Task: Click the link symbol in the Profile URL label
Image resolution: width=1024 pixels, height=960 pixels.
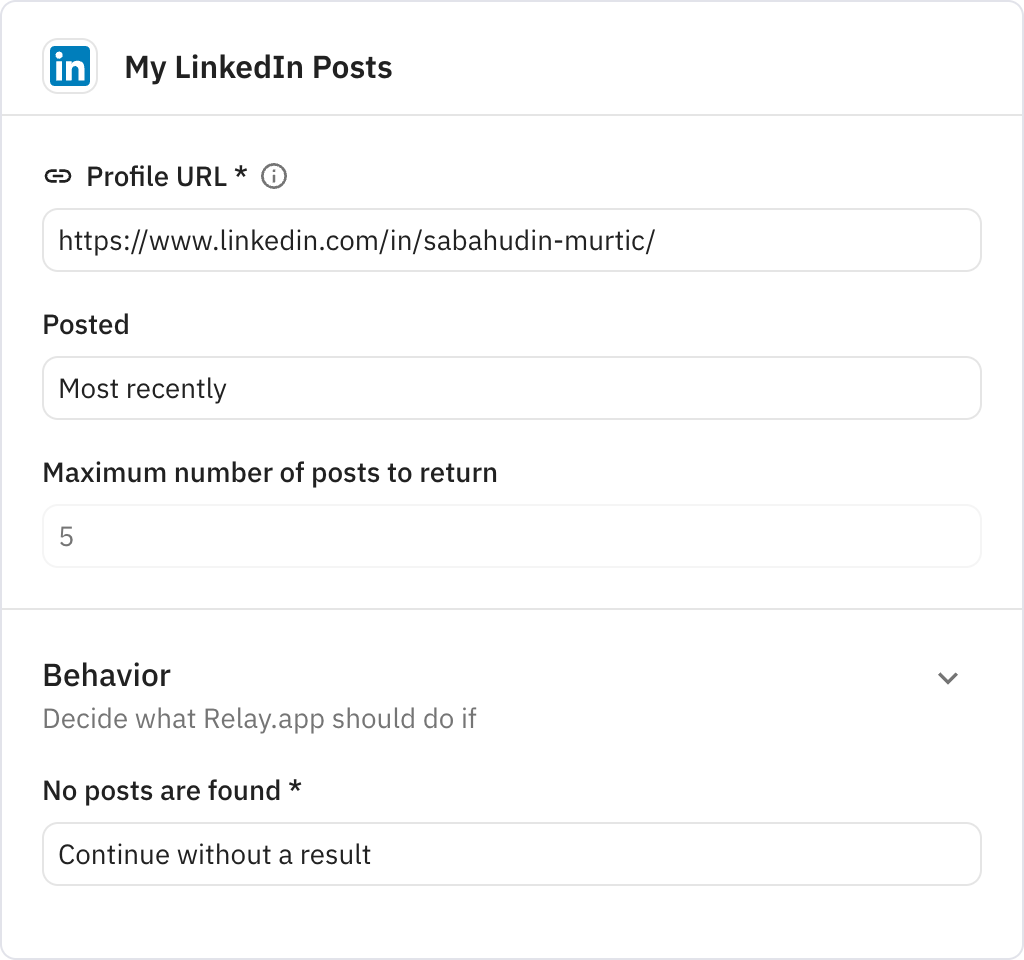Action: pyautogui.click(x=59, y=176)
